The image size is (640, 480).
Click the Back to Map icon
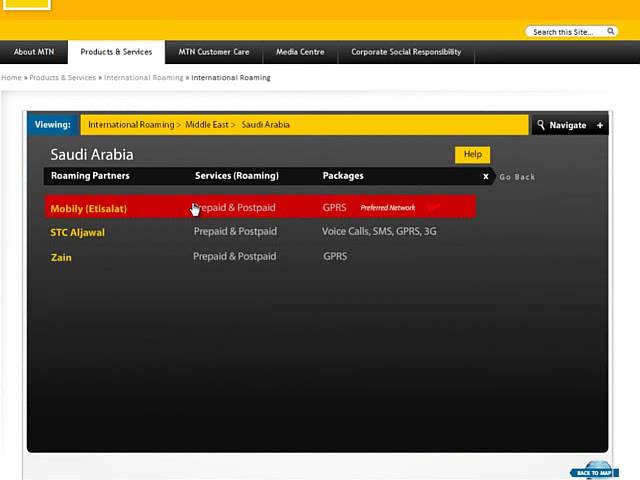click(593, 472)
